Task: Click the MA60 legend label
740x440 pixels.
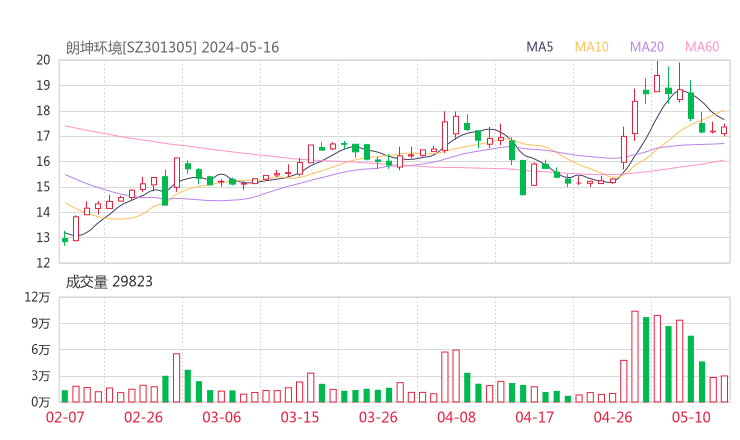Action: point(702,47)
